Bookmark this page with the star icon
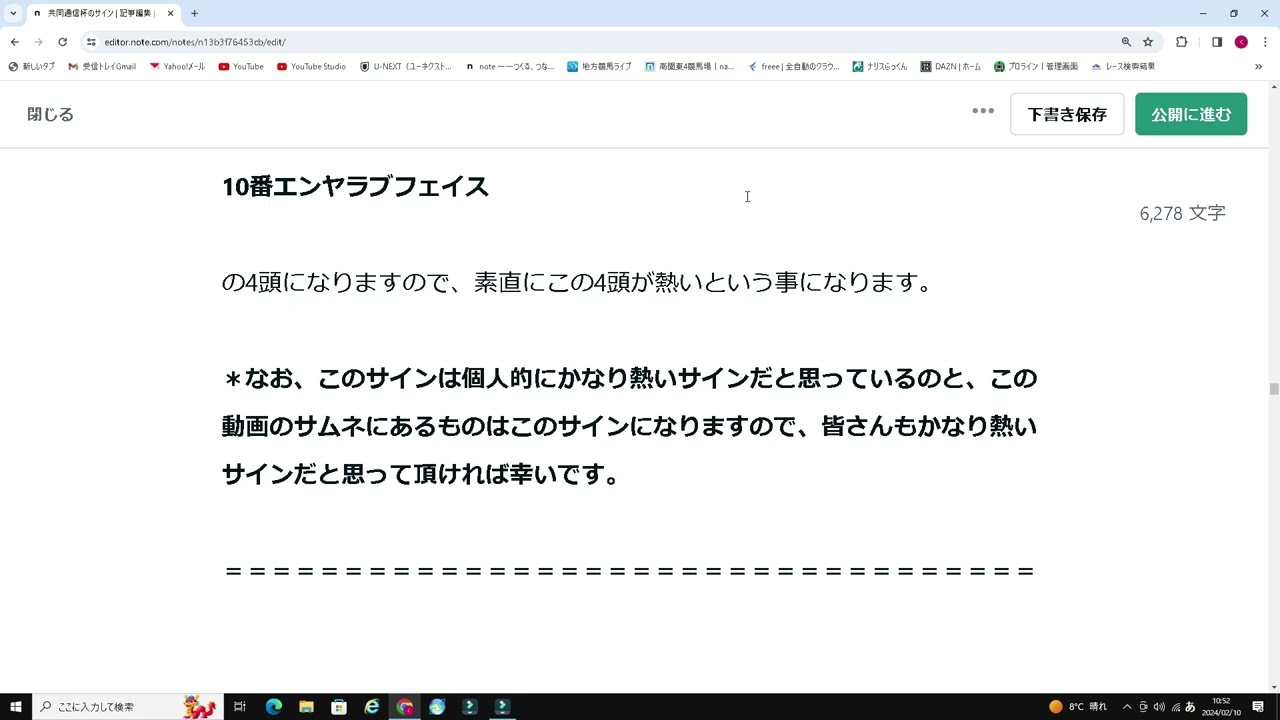1280x720 pixels. click(x=1148, y=42)
